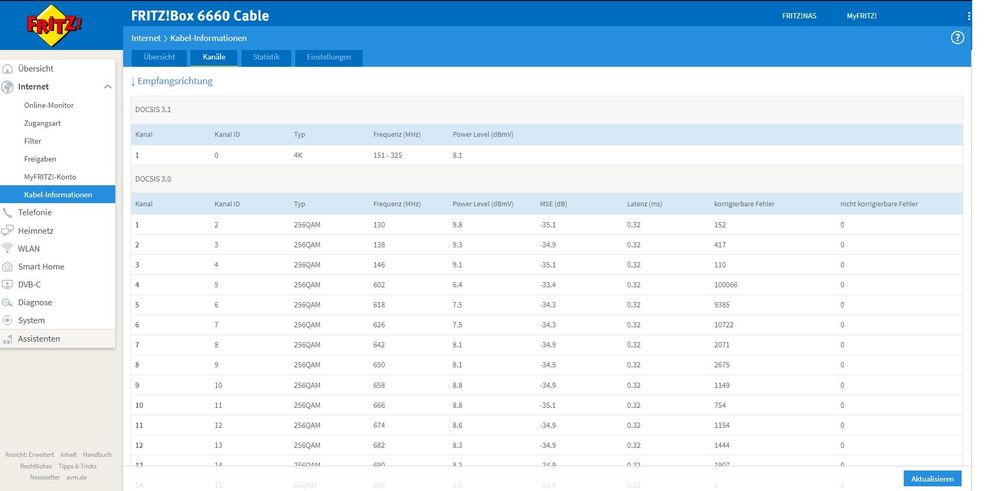999x491 pixels.
Task: Open MyFRITZ! link in the header
Action: (861, 16)
